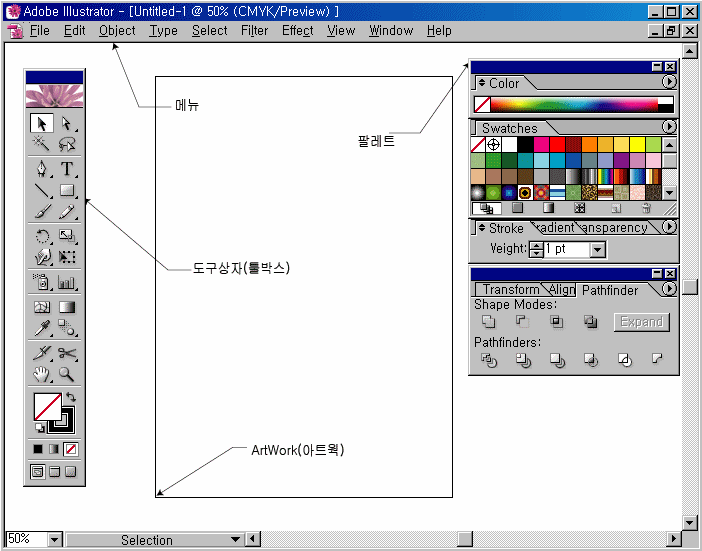Select the Magic Wand tool
Image resolution: width=702 pixels, height=551 pixels.
tap(42, 144)
